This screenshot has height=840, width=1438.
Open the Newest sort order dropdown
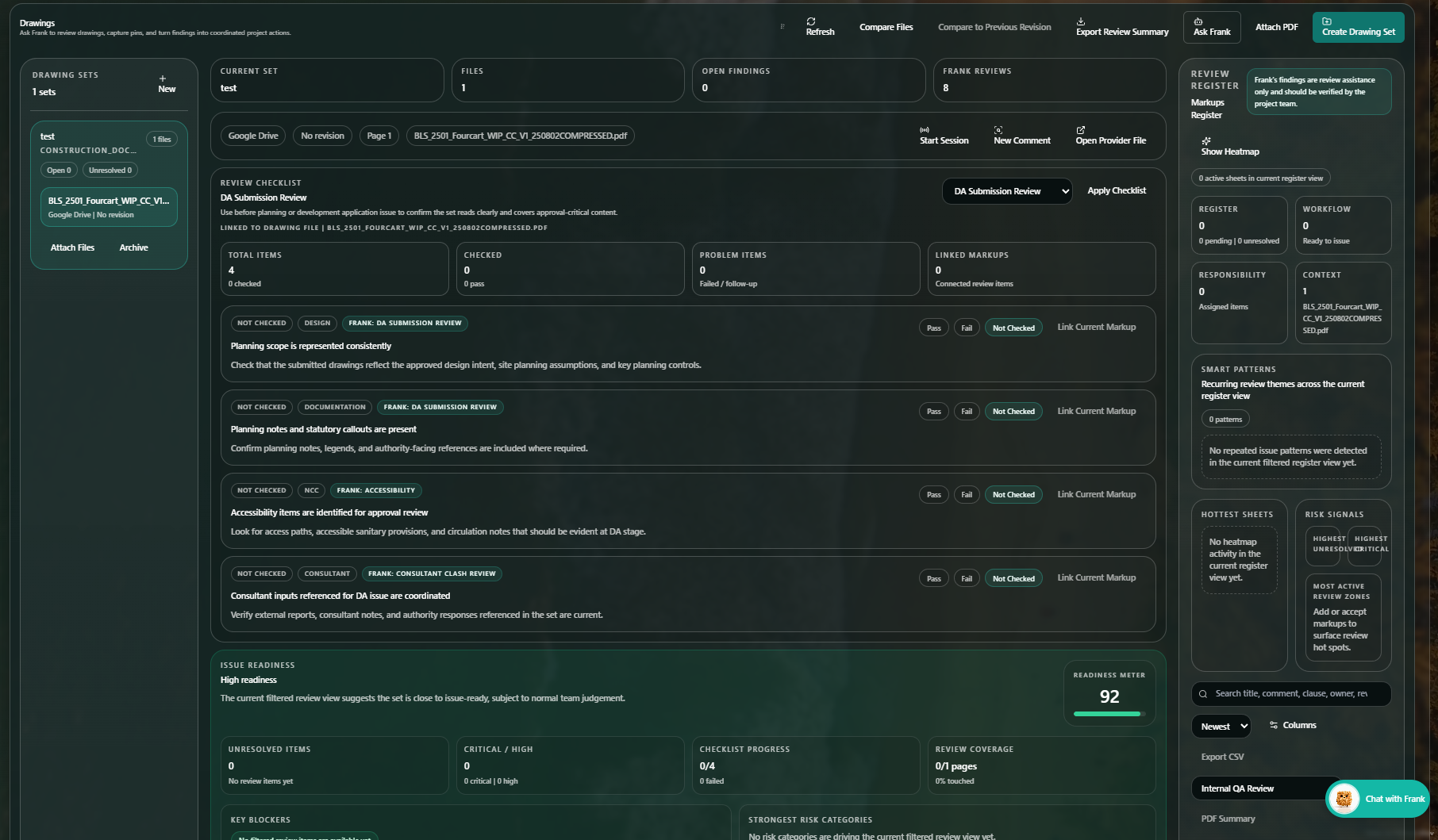coord(1221,726)
